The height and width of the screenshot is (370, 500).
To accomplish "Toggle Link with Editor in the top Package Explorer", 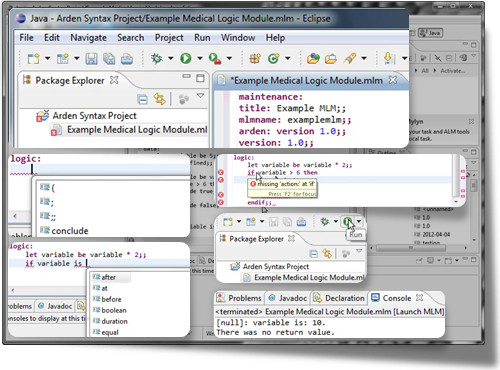I will point(160,99).
